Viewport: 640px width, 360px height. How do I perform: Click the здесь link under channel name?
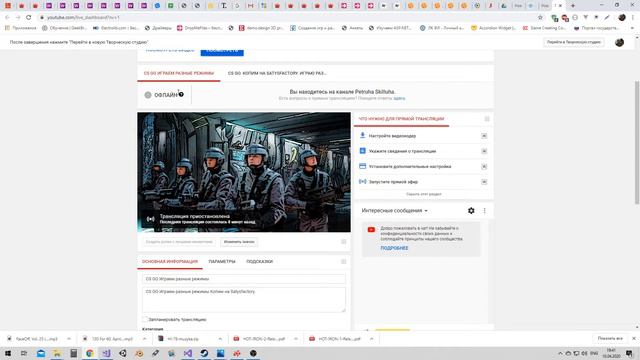400,98
